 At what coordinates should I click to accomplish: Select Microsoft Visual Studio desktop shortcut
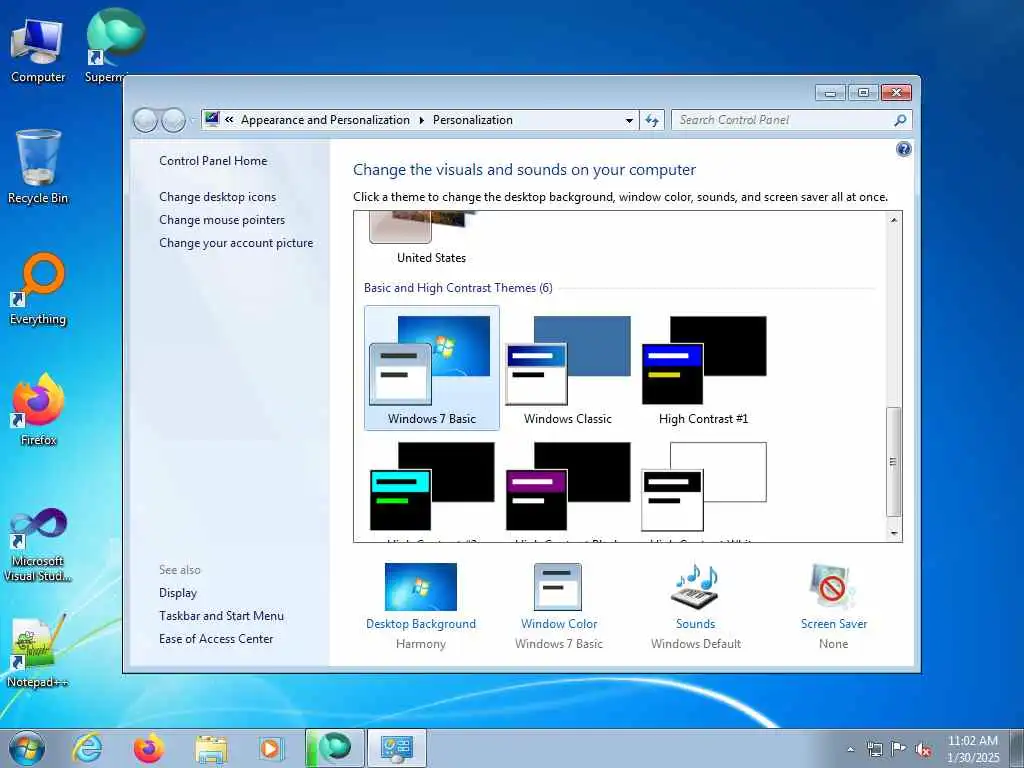pyautogui.click(x=38, y=545)
